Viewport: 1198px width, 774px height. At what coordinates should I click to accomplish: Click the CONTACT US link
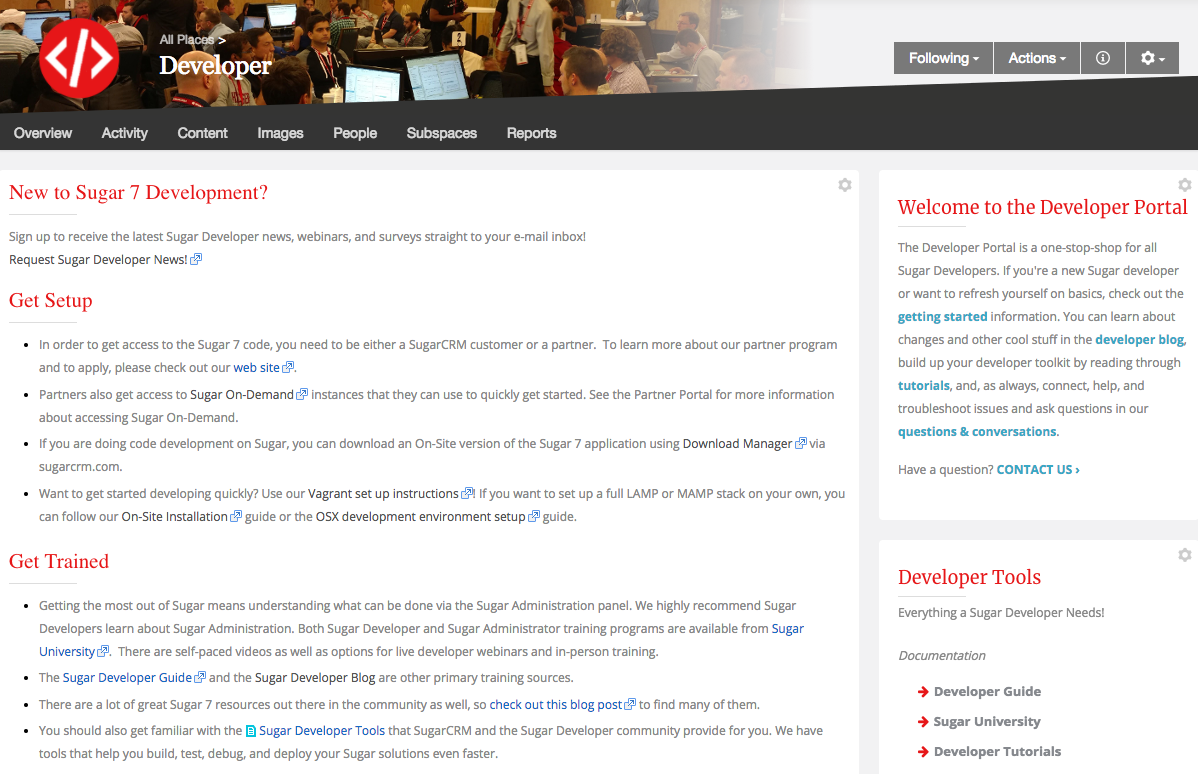pyautogui.click(x=1038, y=469)
